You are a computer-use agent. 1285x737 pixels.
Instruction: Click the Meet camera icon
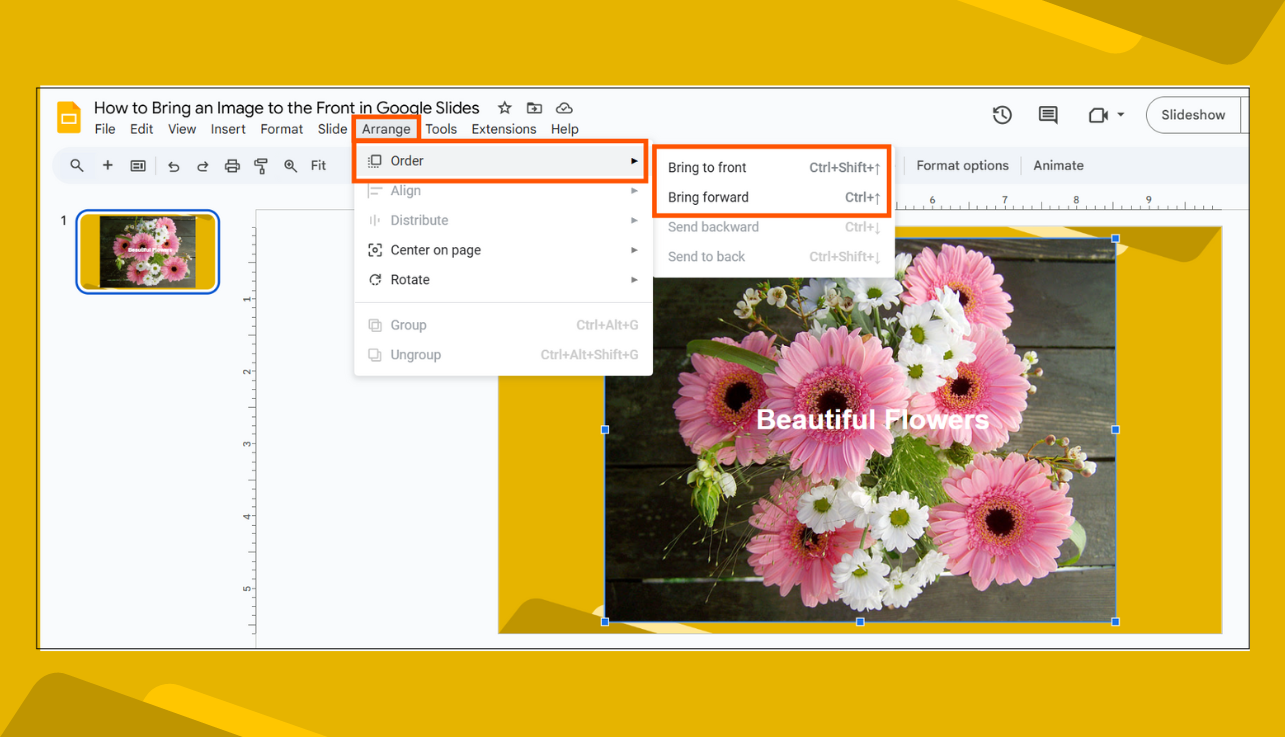1096,115
